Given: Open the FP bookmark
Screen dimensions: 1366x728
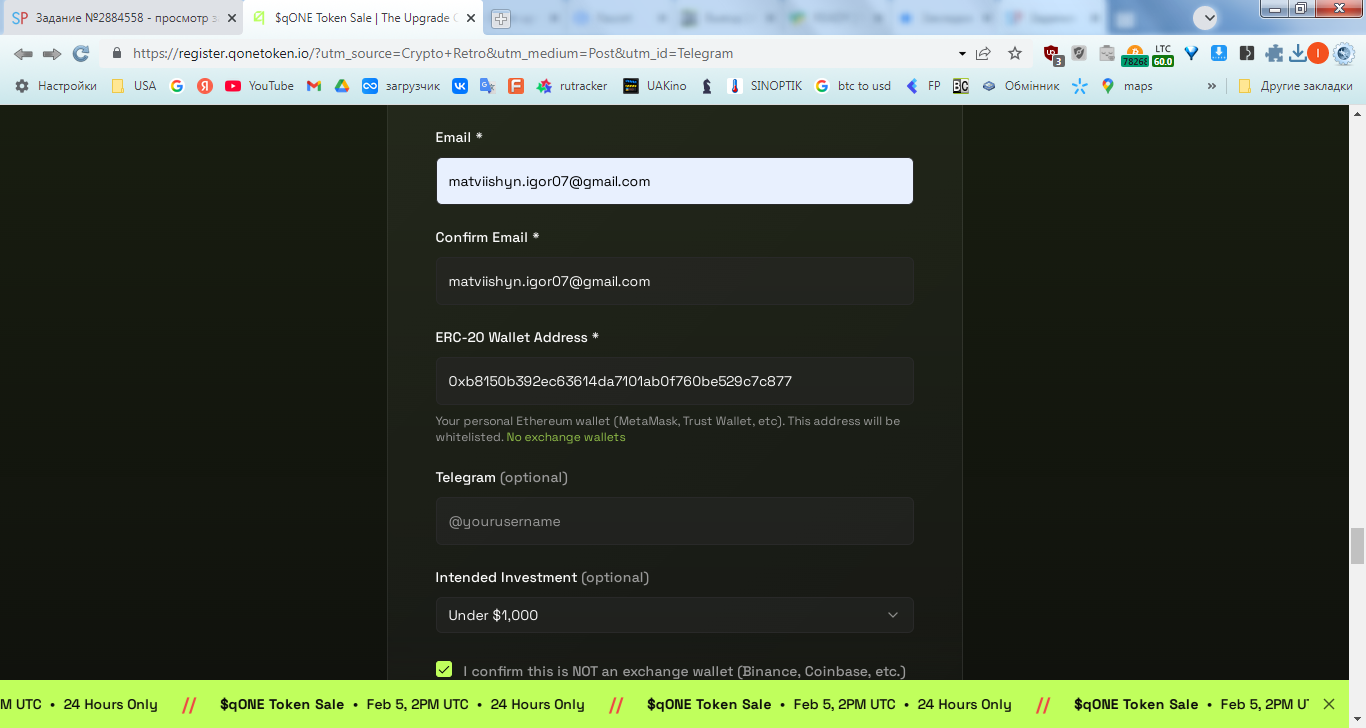Looking at the screenshot, I should tap(923, 86).
